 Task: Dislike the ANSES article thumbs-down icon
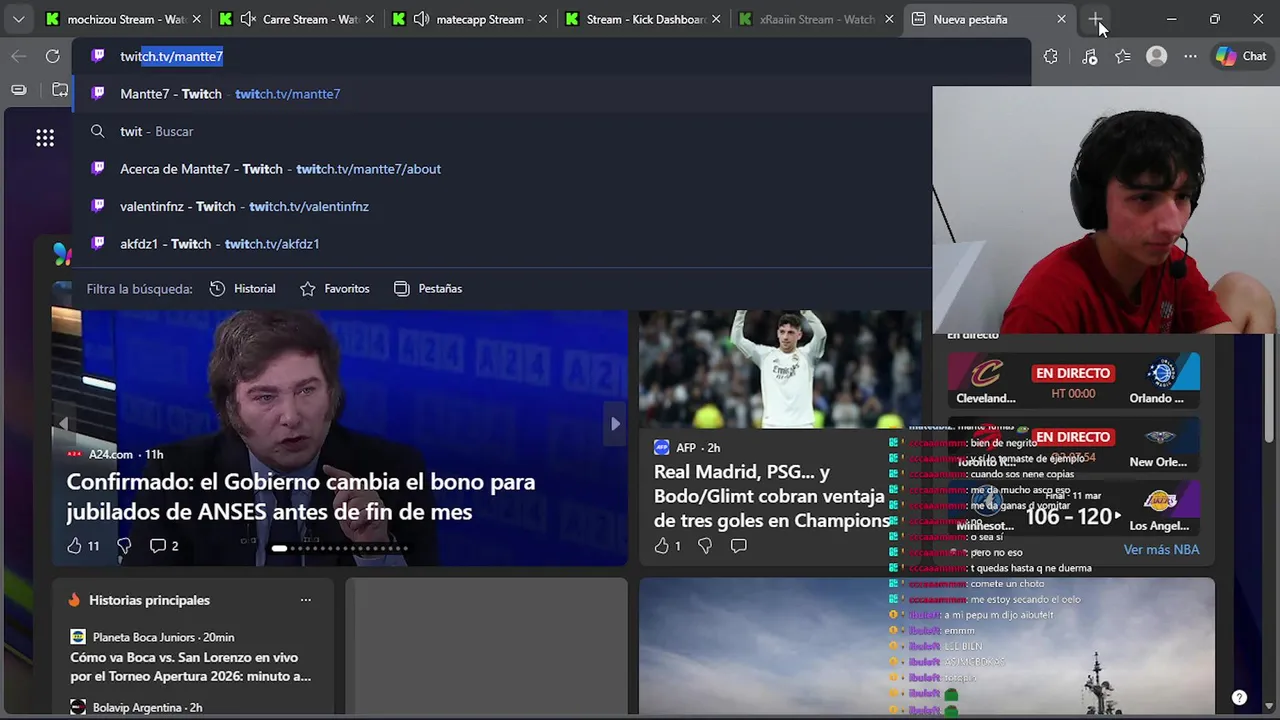(x=124, y=545)
